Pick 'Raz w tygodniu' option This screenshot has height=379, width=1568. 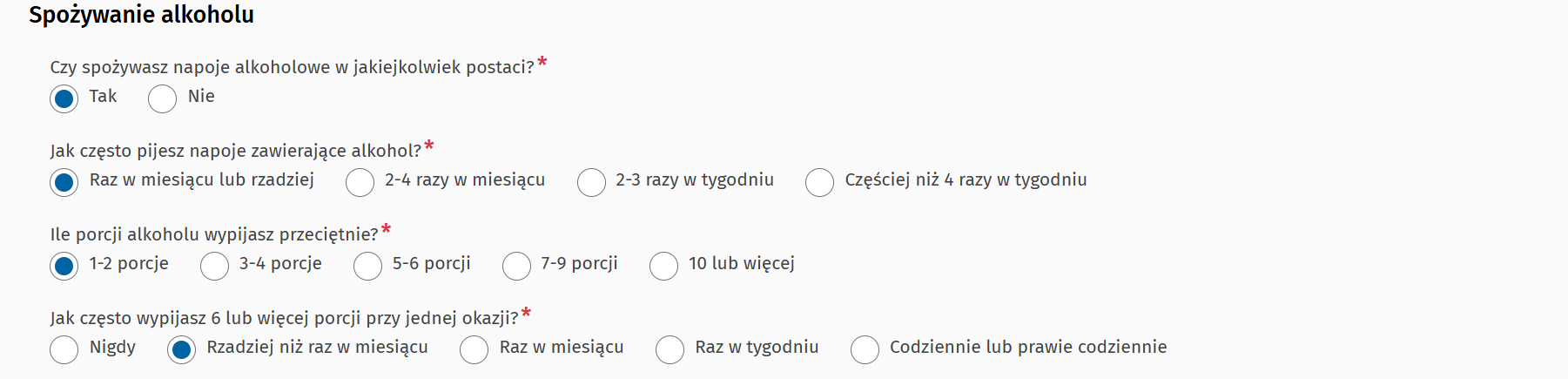coord(670,350)
